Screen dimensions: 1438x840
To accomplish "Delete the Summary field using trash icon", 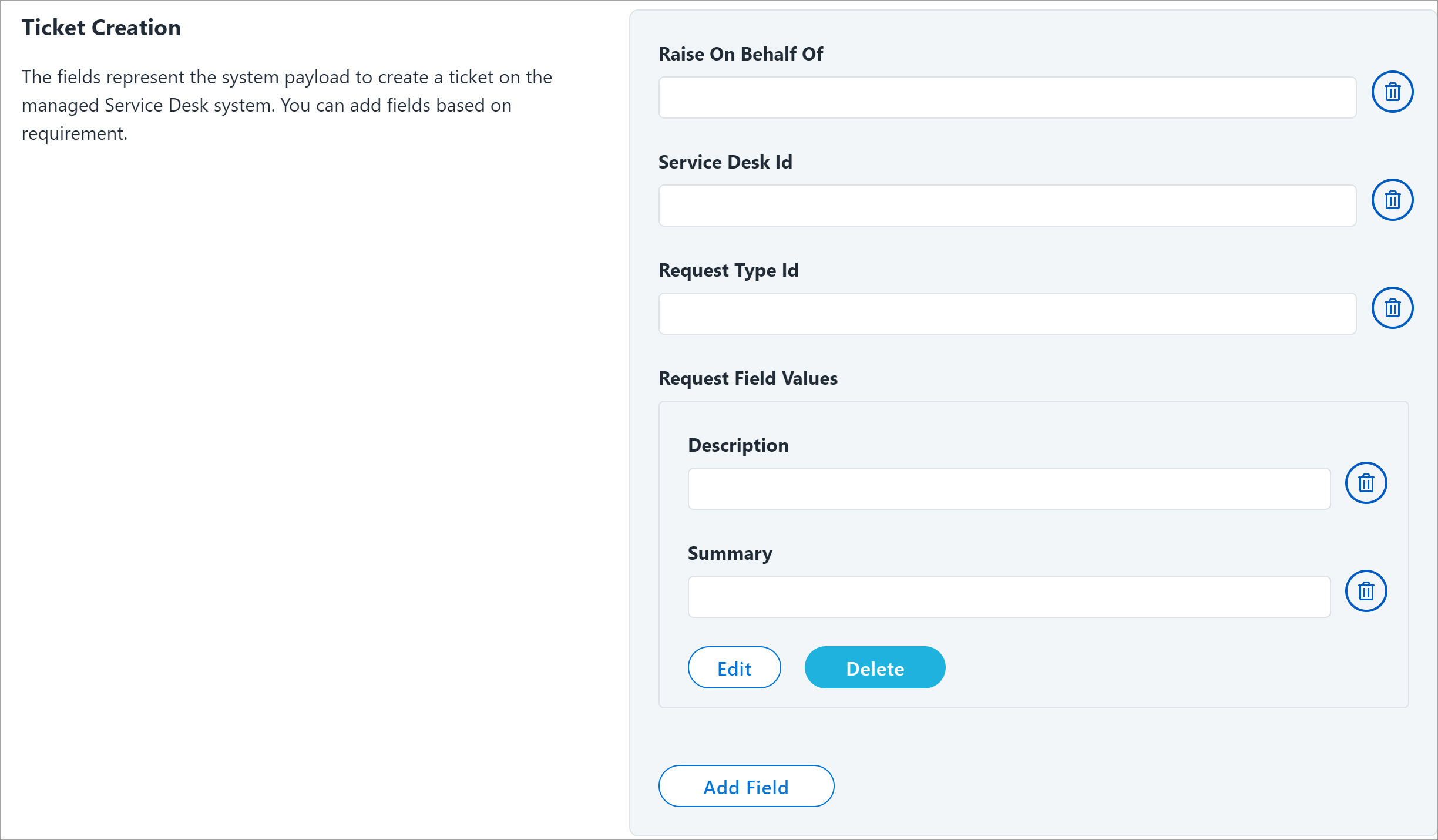I will coord(1366,591).
